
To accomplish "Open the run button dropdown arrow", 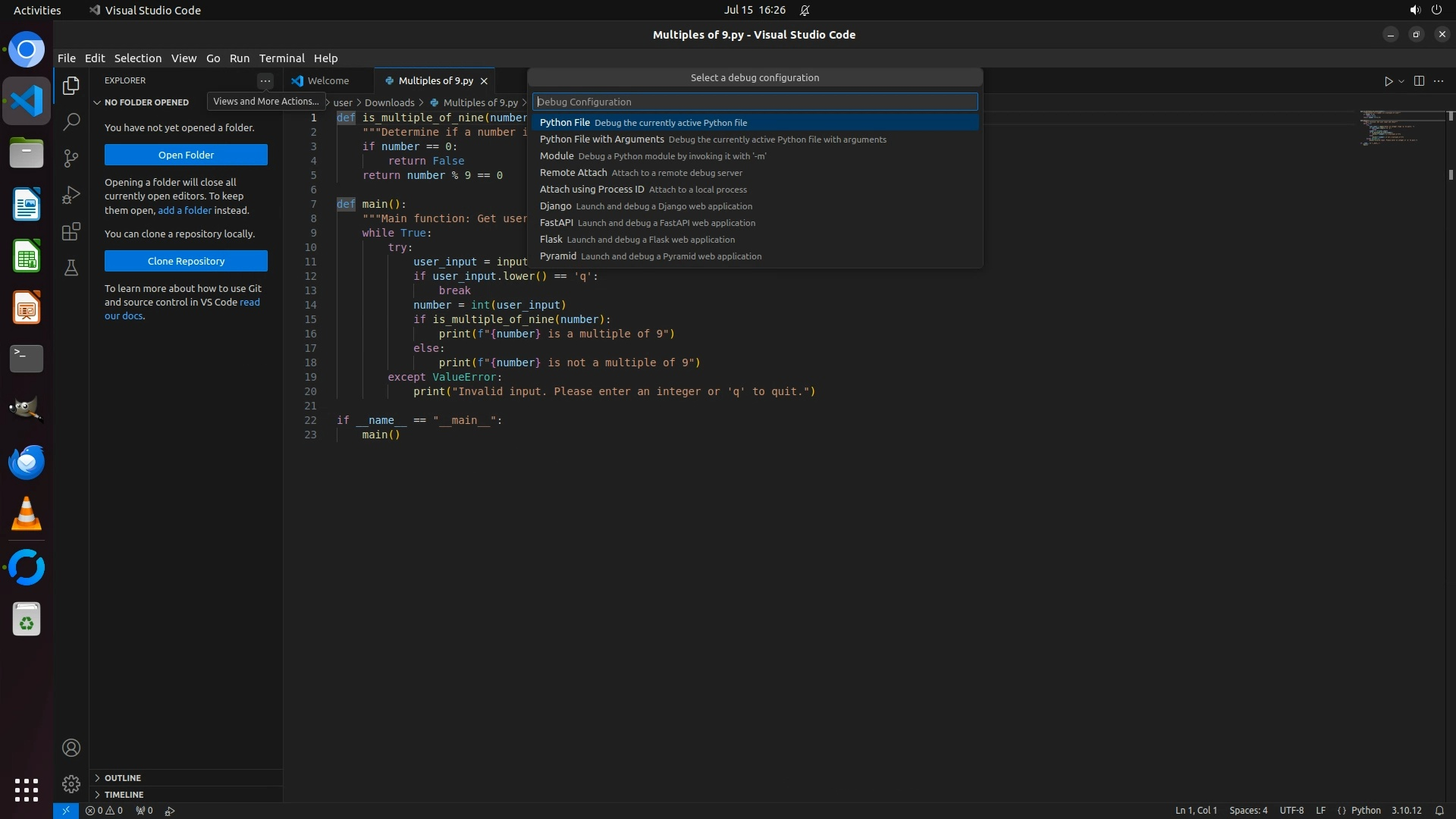I will pos(1401,81).
